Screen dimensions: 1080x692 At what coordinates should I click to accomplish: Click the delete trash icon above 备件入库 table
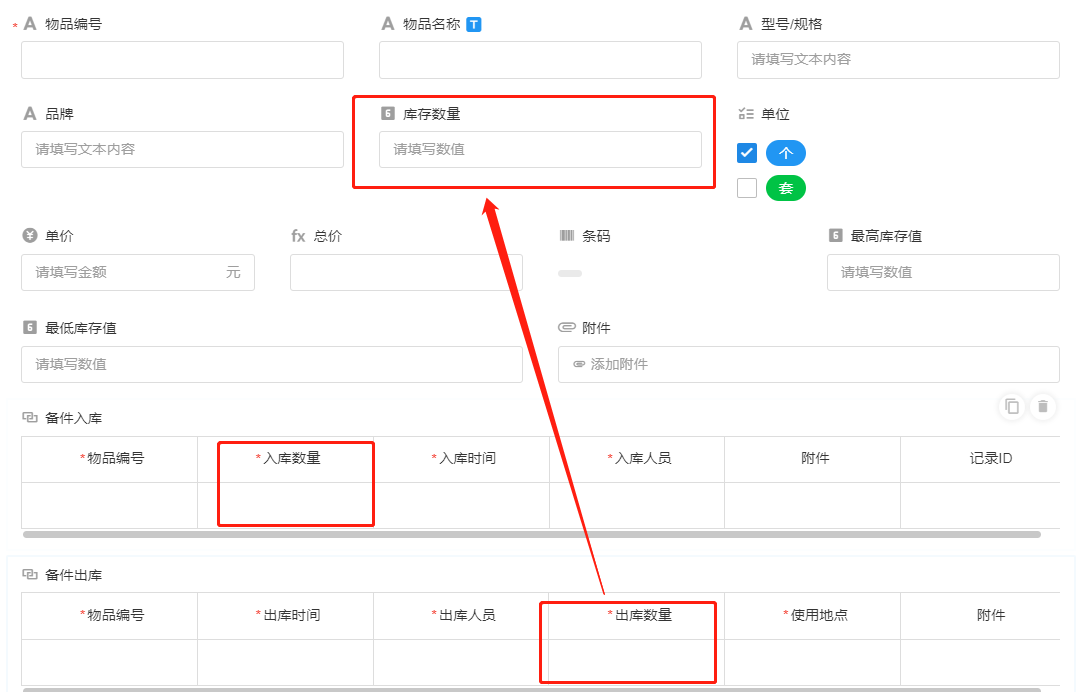1043,406
